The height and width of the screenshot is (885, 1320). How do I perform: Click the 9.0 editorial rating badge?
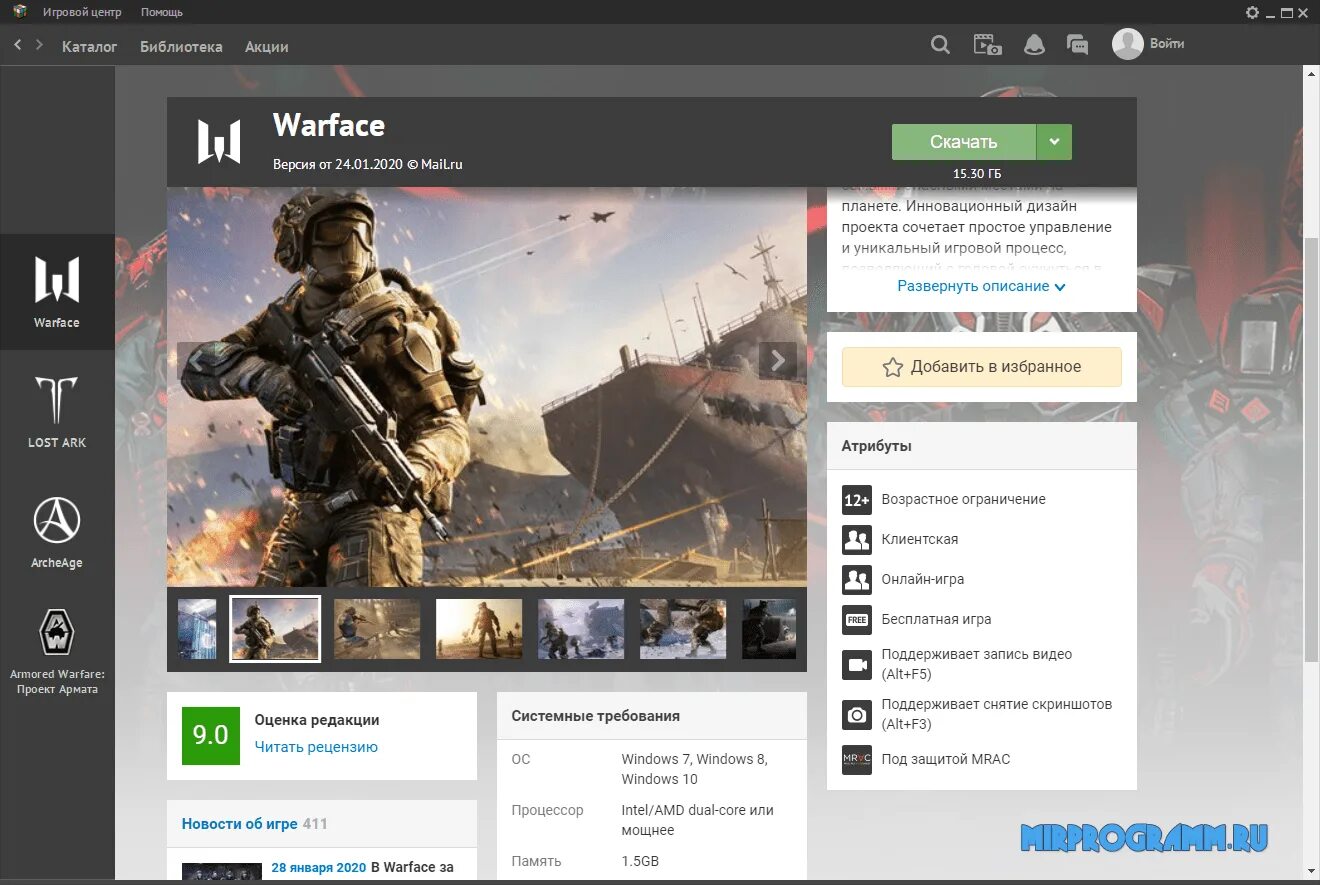coord(211,735)
